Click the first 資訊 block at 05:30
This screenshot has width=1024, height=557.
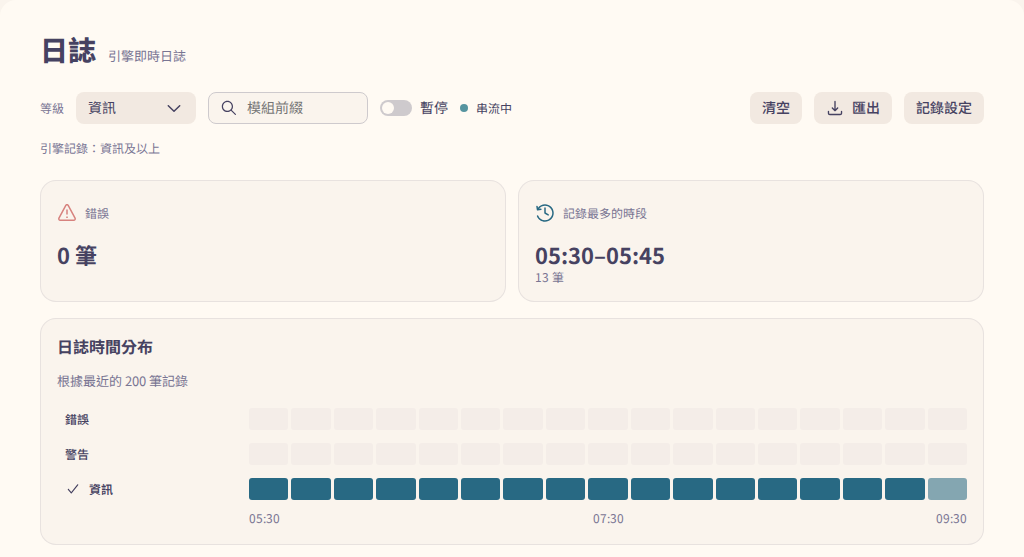pos(268,489)
